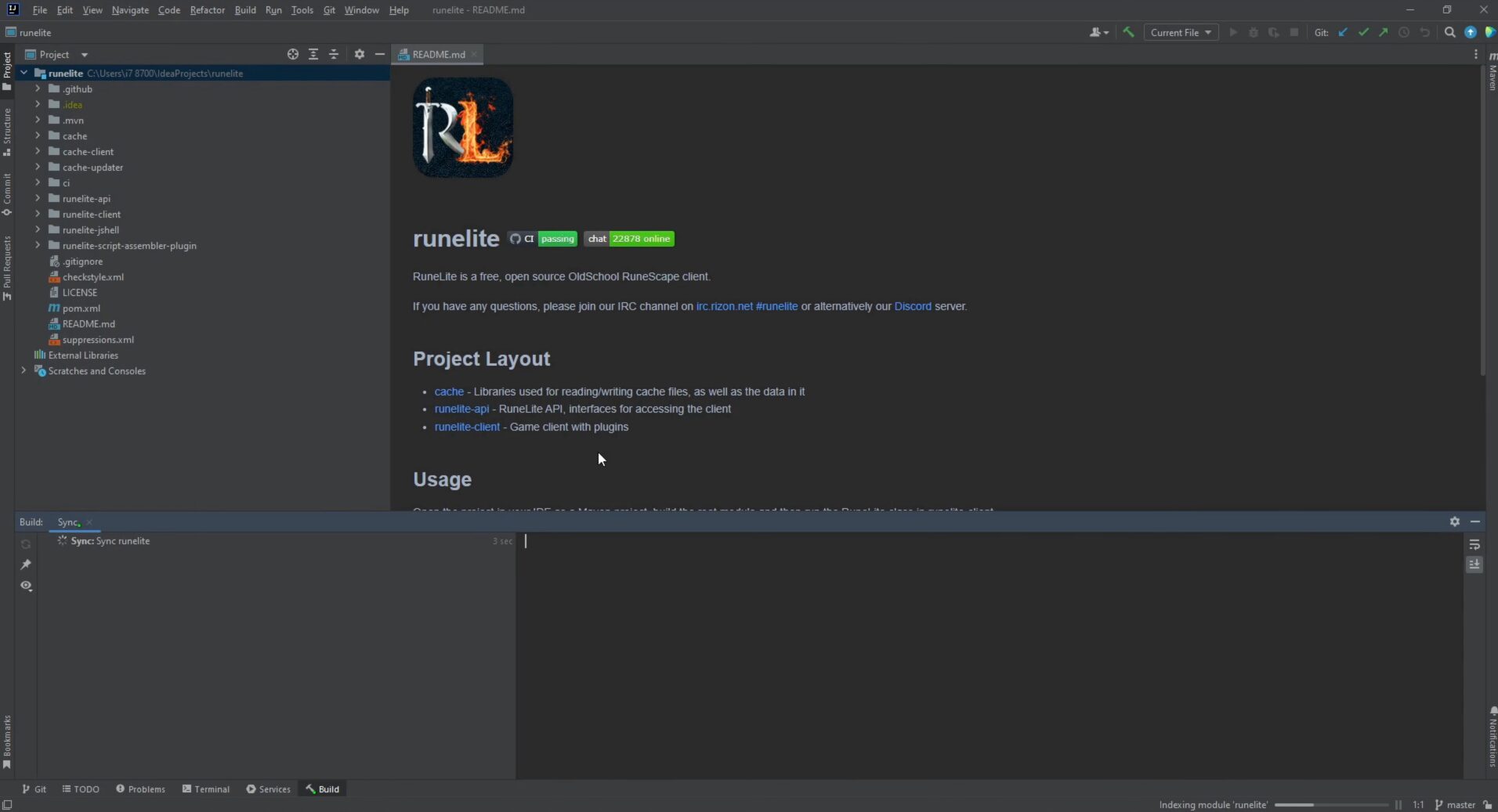
Task: Expand the runelite-client folder
Action: click(x=37, y=214)
